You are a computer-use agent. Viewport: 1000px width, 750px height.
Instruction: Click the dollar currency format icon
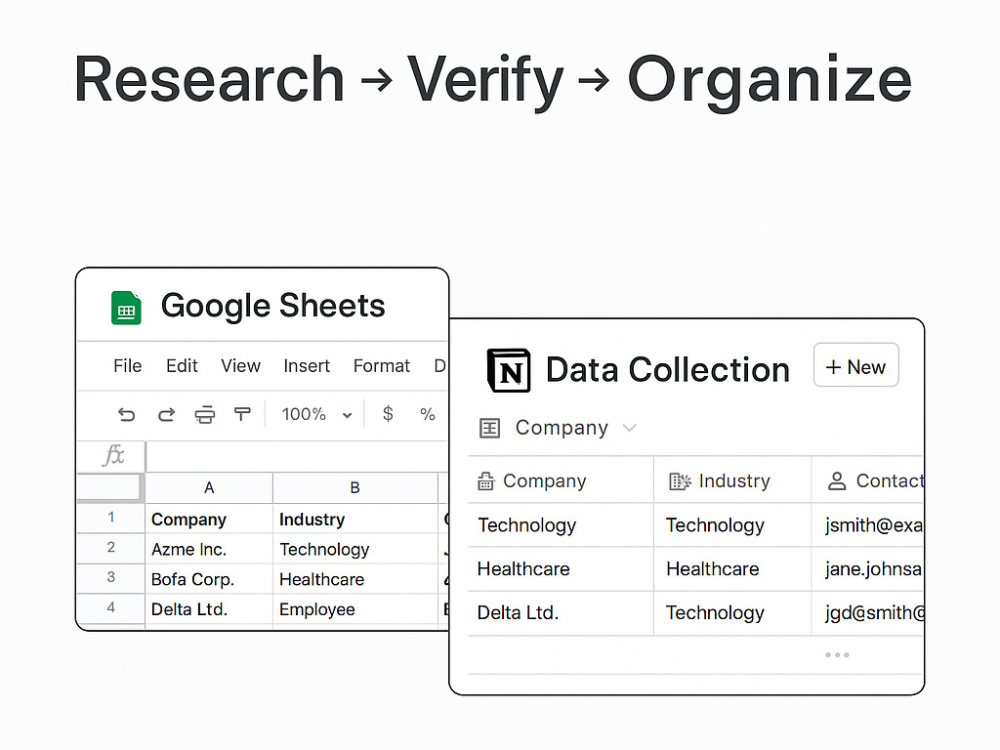pyautogui.click(x=388, y=414)
